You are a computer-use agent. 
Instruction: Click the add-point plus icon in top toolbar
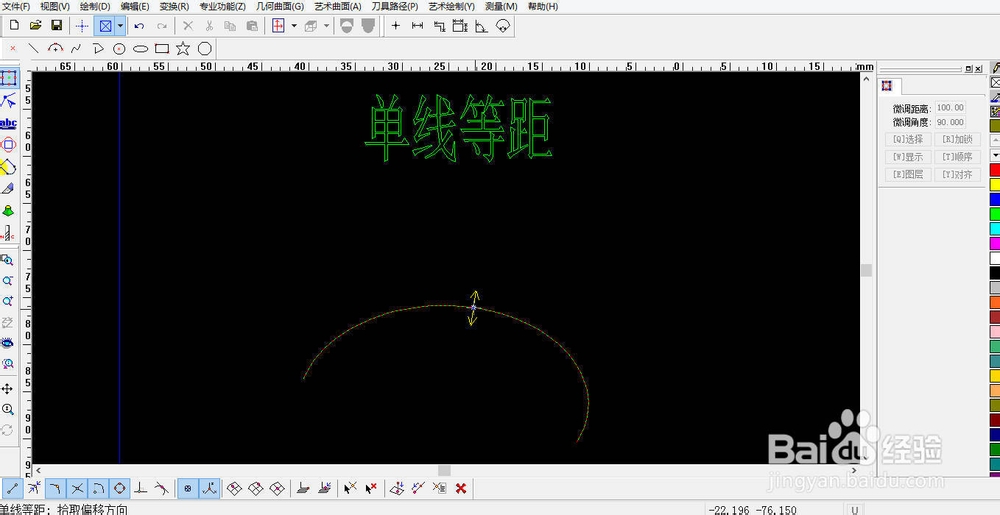(396, 26)
